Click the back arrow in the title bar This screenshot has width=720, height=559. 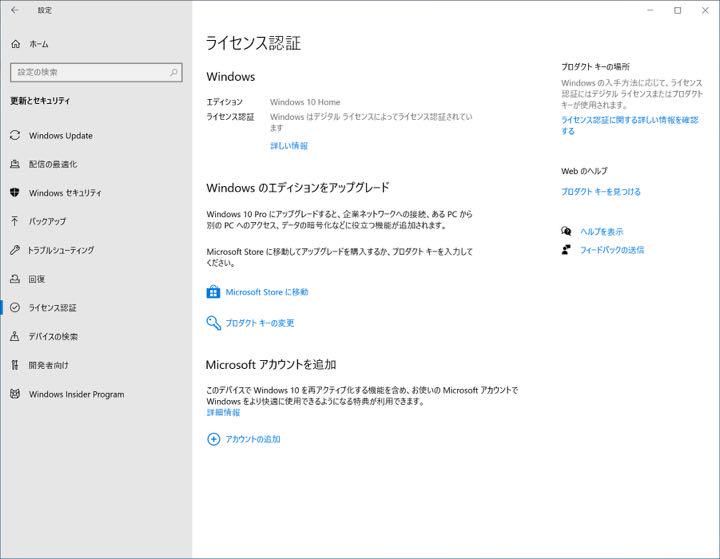15,10
